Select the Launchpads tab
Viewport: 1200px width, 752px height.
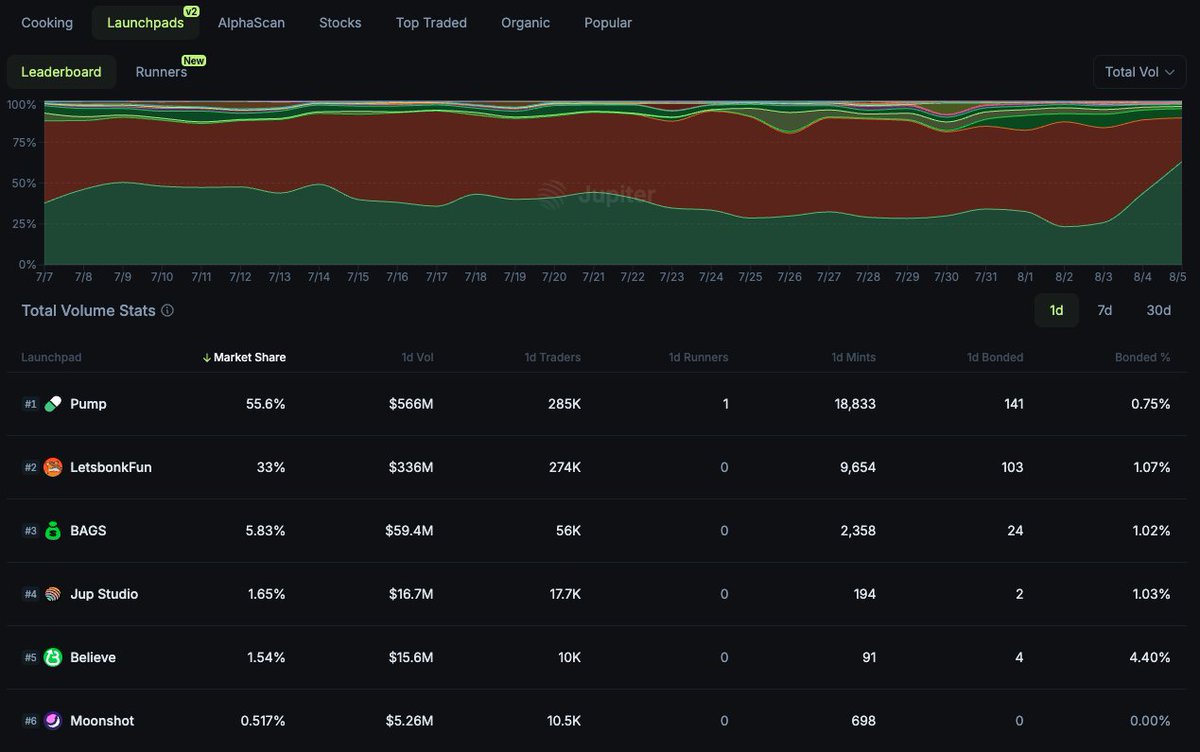tap(145, 22)
